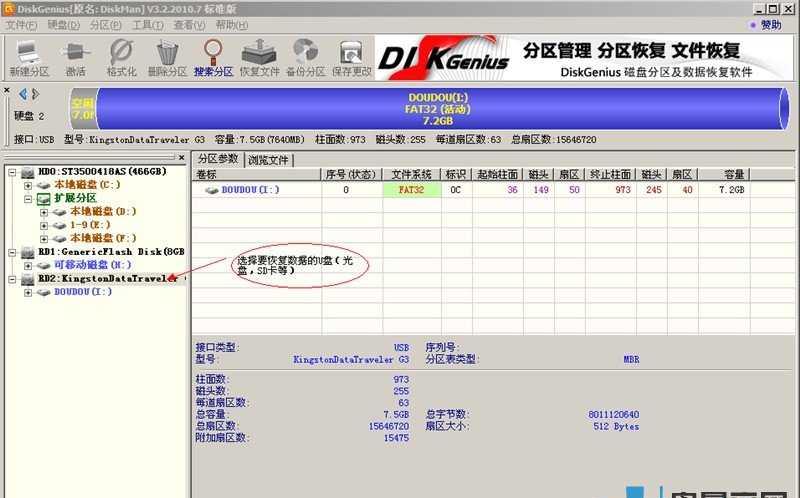The width and height of the screenshot is (800, 498).
Task: Open the 分区(P) menu
Action: 105,25
